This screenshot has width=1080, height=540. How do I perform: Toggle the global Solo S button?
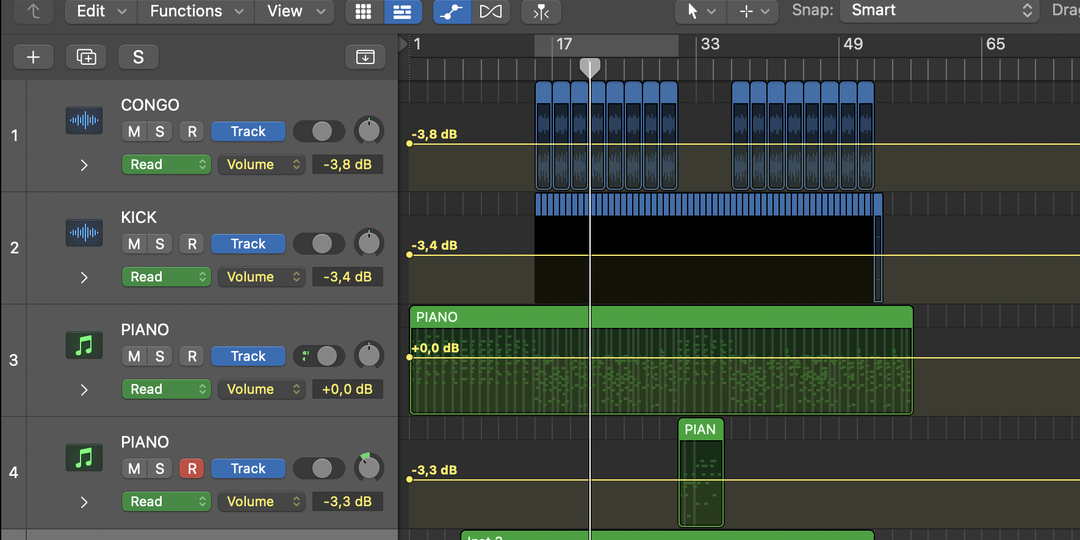pos(138,57)
